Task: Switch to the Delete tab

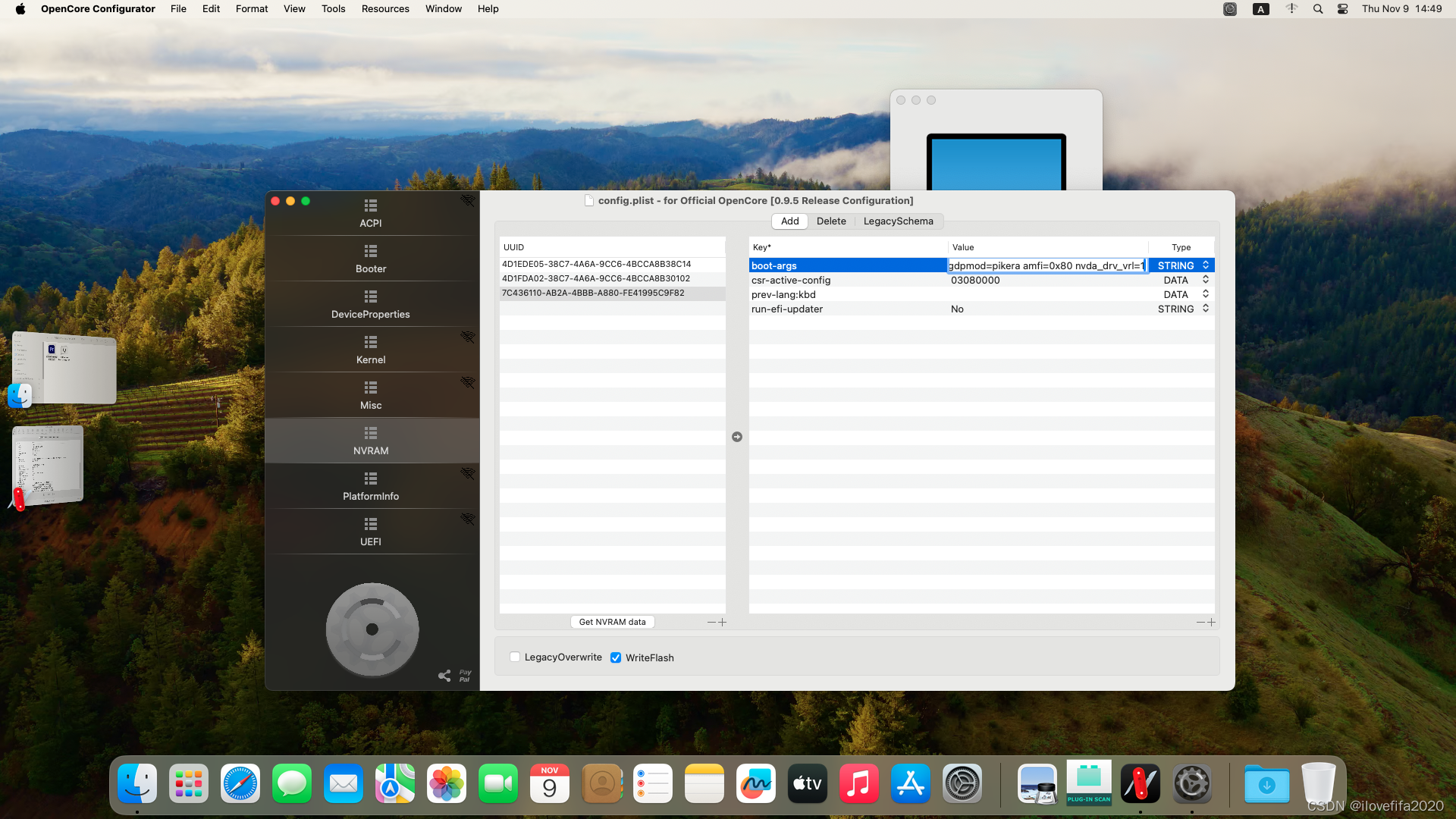Action: coord(831,221)
